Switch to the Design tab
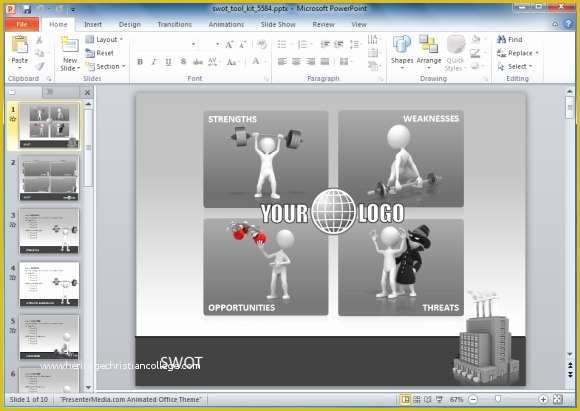 click(130, 24)
